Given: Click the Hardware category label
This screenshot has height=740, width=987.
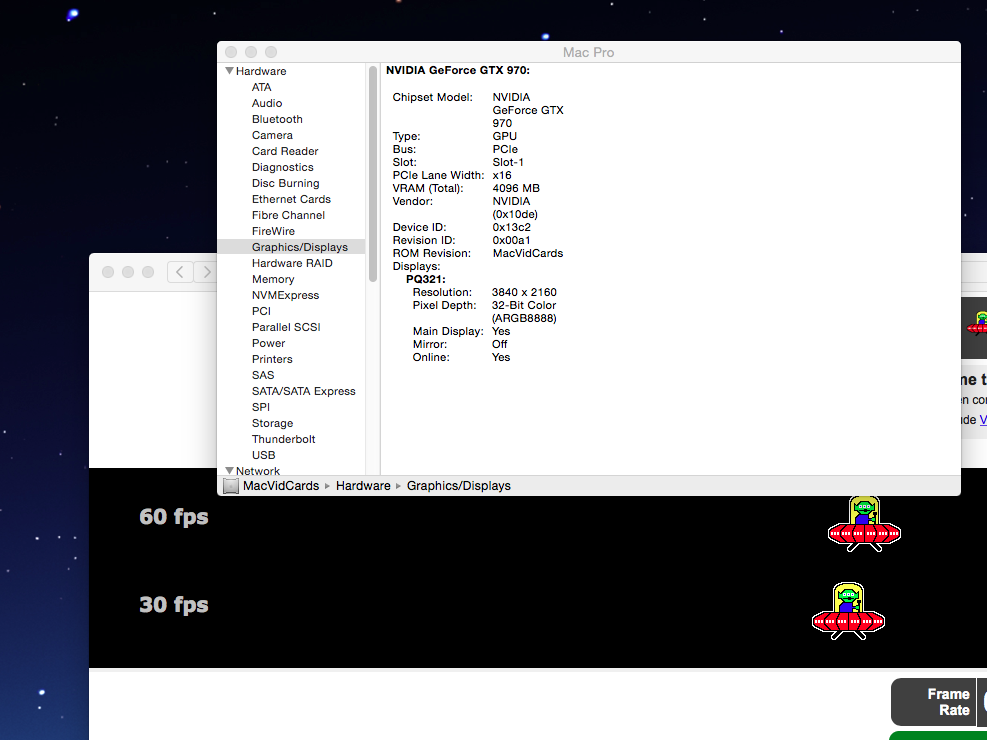Looking at the screenshot, I should tap(261, 71).
